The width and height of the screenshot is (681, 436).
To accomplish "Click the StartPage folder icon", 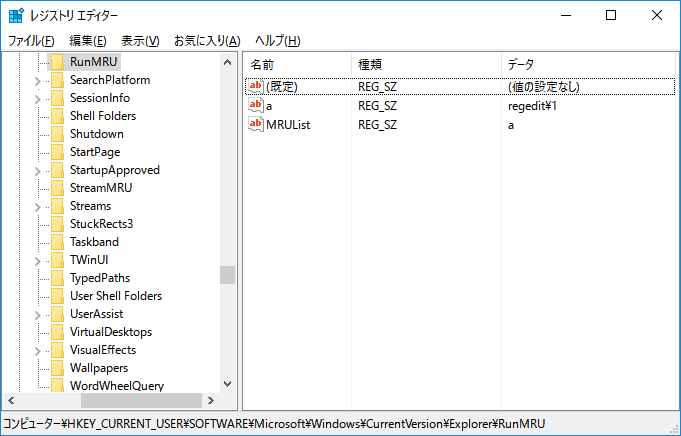I will click(x=57, y=152).
